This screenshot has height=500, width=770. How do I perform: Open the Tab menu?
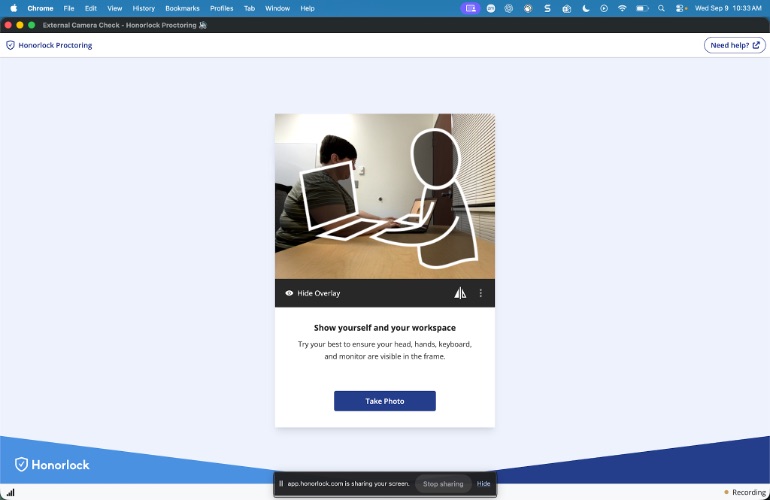tap(249, 8)
